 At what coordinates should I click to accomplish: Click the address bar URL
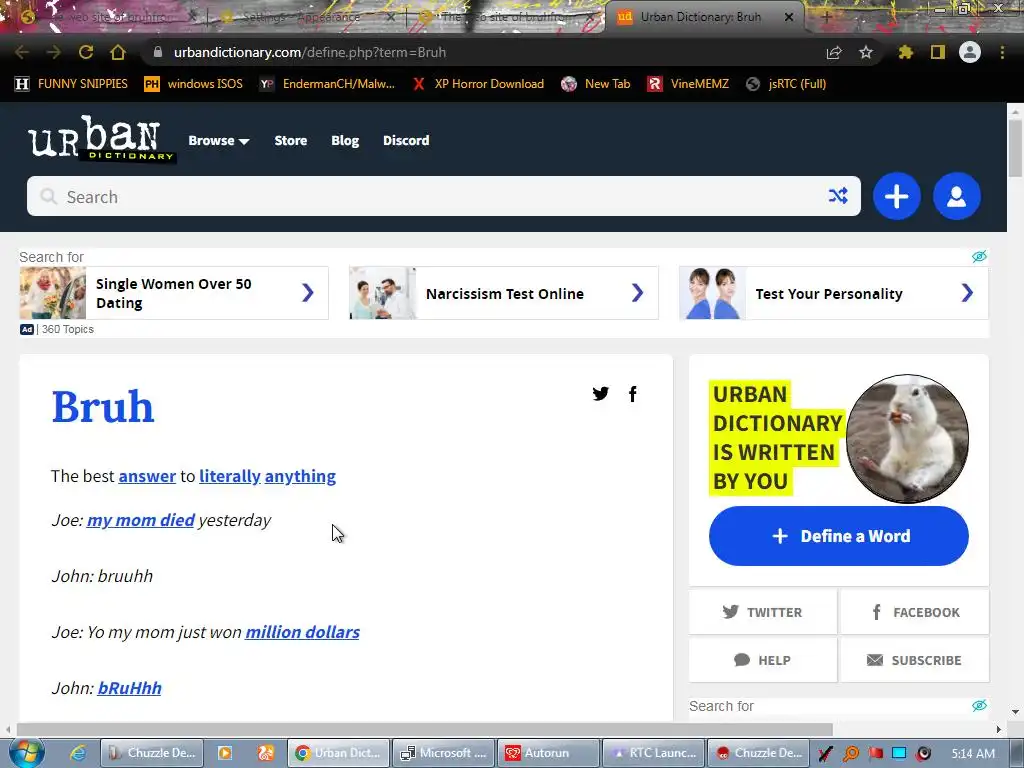[x=310, y=52]
